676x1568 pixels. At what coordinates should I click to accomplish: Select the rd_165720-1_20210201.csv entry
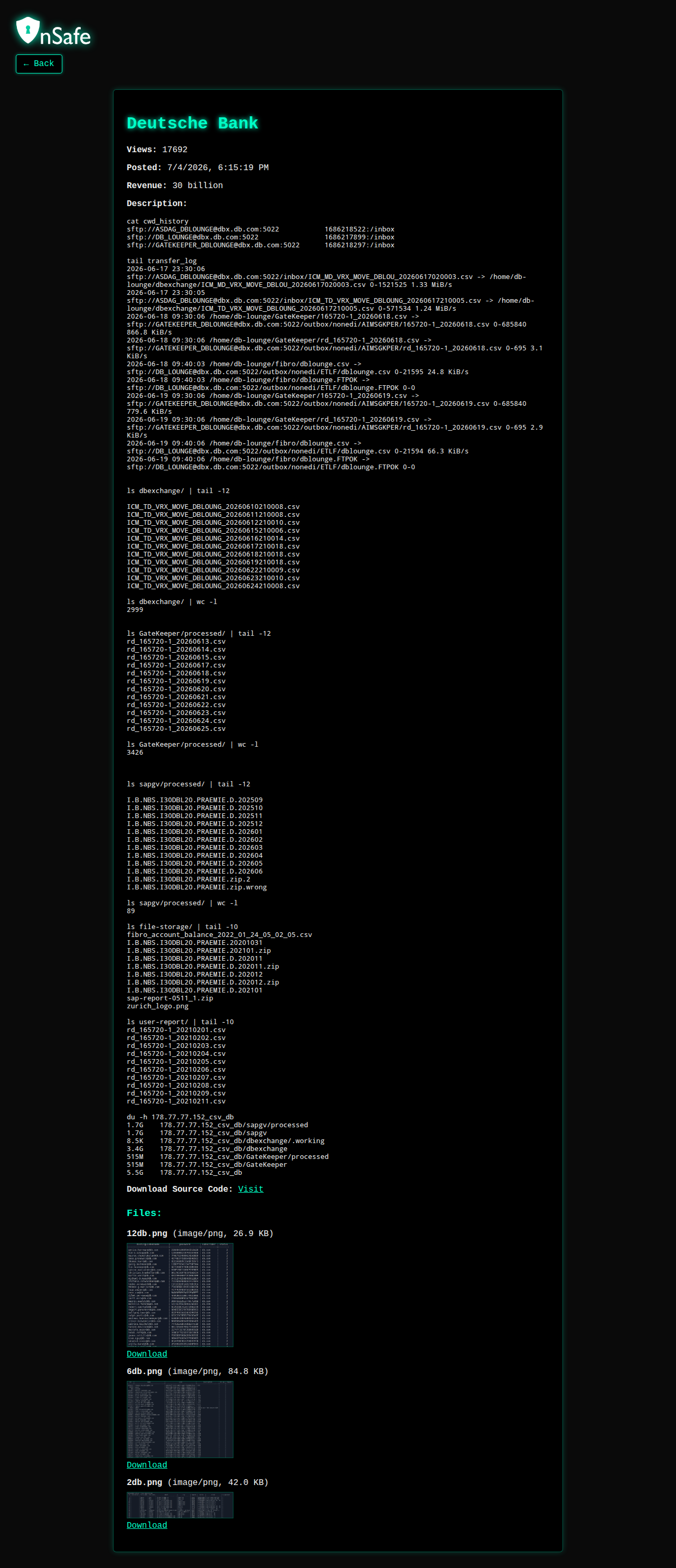click(176, 1030)
